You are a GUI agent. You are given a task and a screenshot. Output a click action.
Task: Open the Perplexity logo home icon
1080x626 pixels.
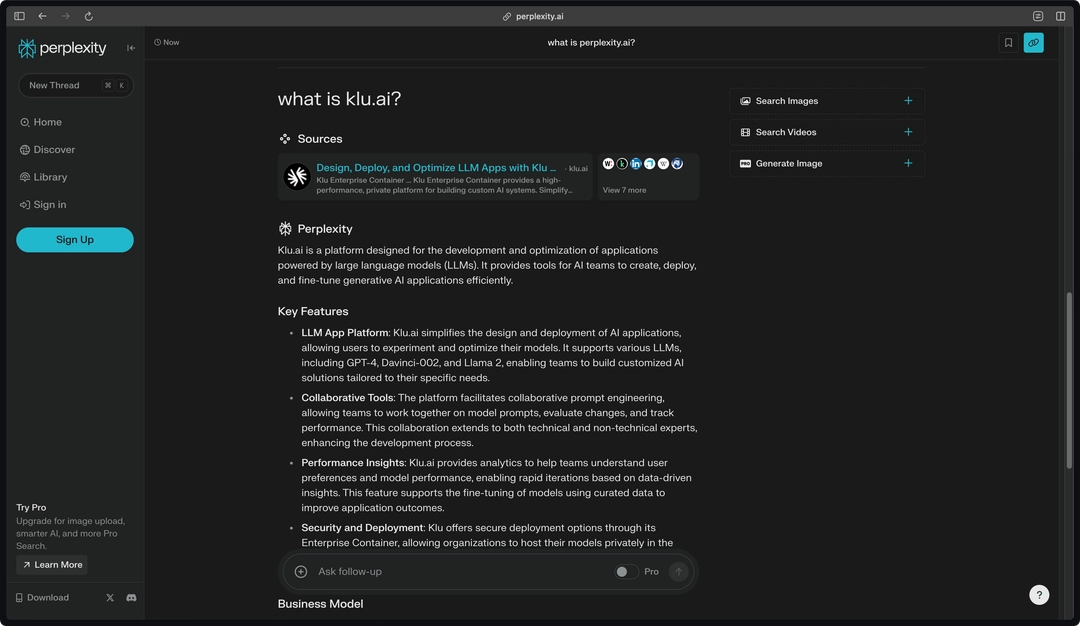pyautogui.click(x=27, y=47)
